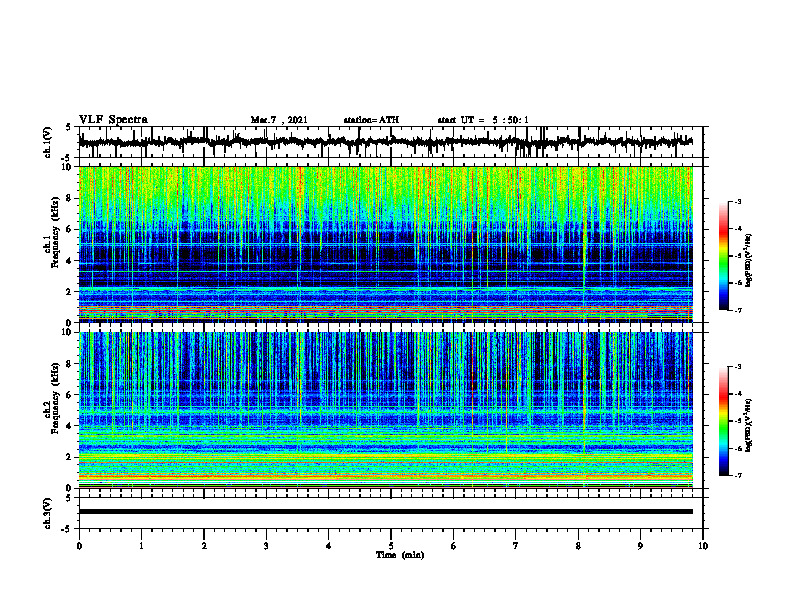Click time axis tick label "8"
Viewport: 792px width, 612px height.
[578, 546]
